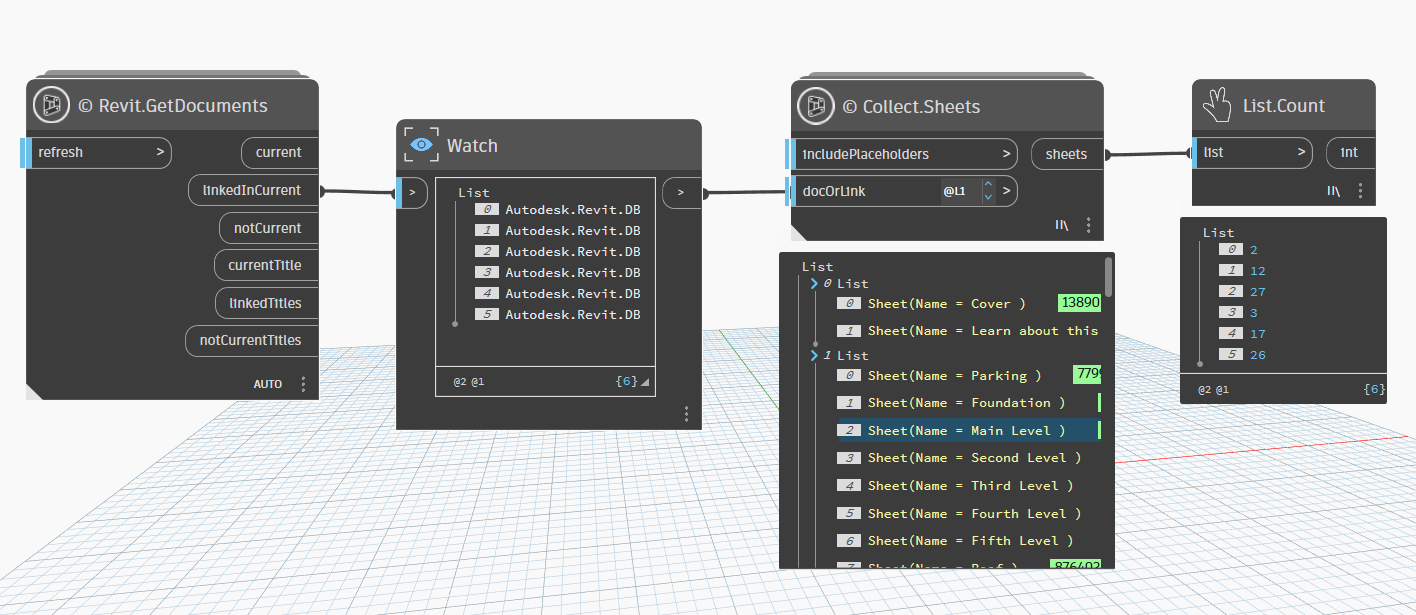Image resolution: width=1416 pixels, height=615 pixels.
Task: Click the green ID tag beside Parking sheet
Action: (1087, 375)
